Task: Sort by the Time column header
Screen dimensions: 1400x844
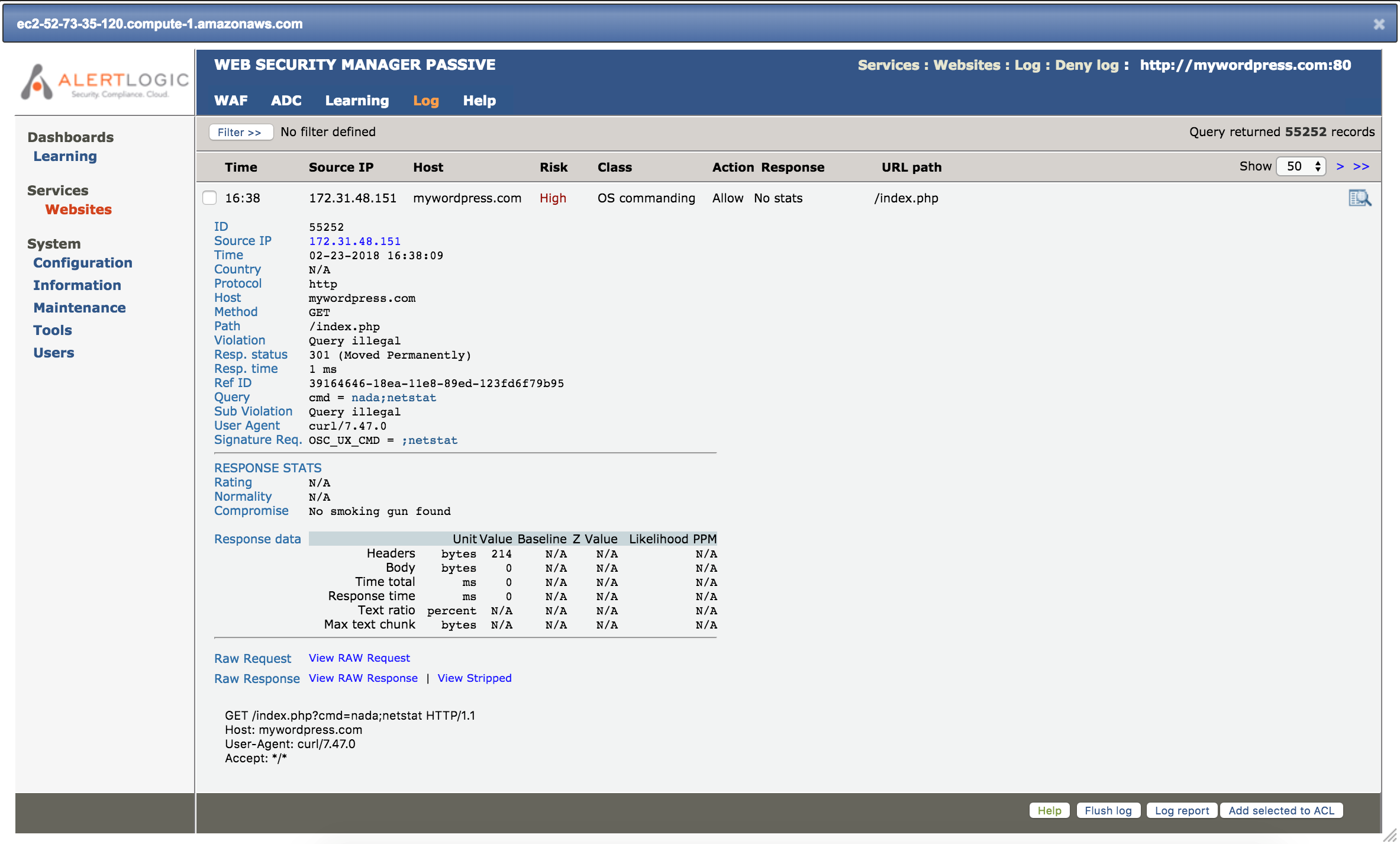Action: click(x=241, y=167)
